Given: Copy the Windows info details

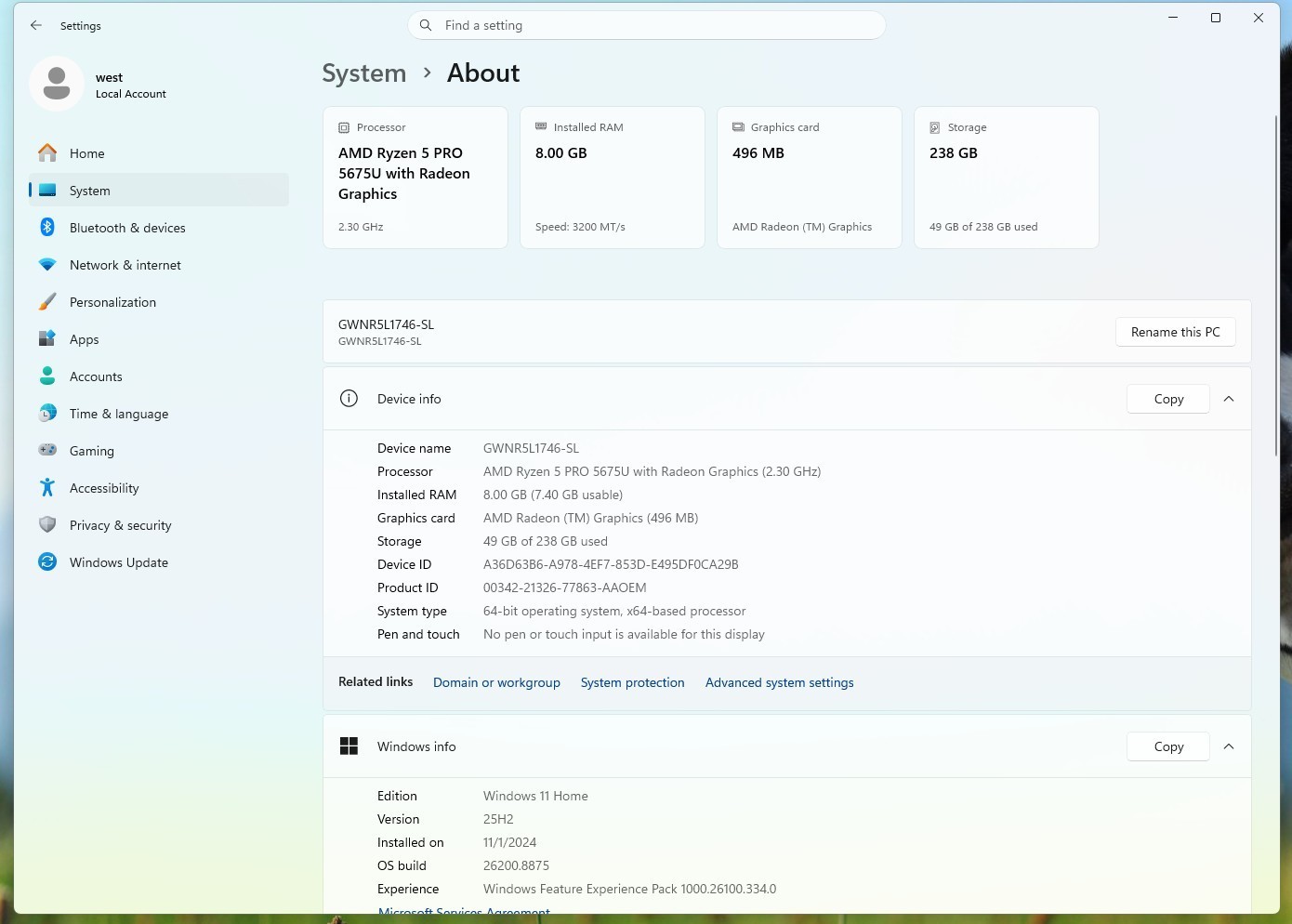Looking at the screenshot, I should click(1168, 746).
